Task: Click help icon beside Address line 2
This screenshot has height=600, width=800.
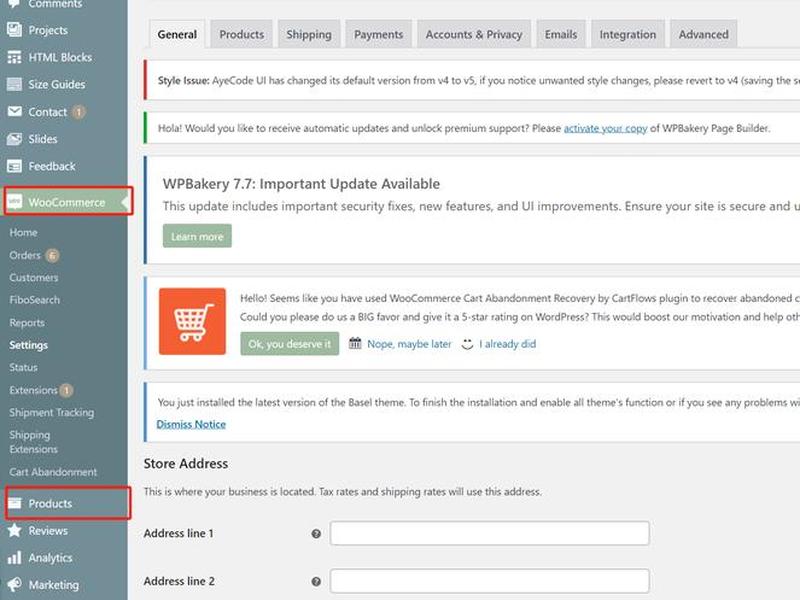Action: [316, 582]
